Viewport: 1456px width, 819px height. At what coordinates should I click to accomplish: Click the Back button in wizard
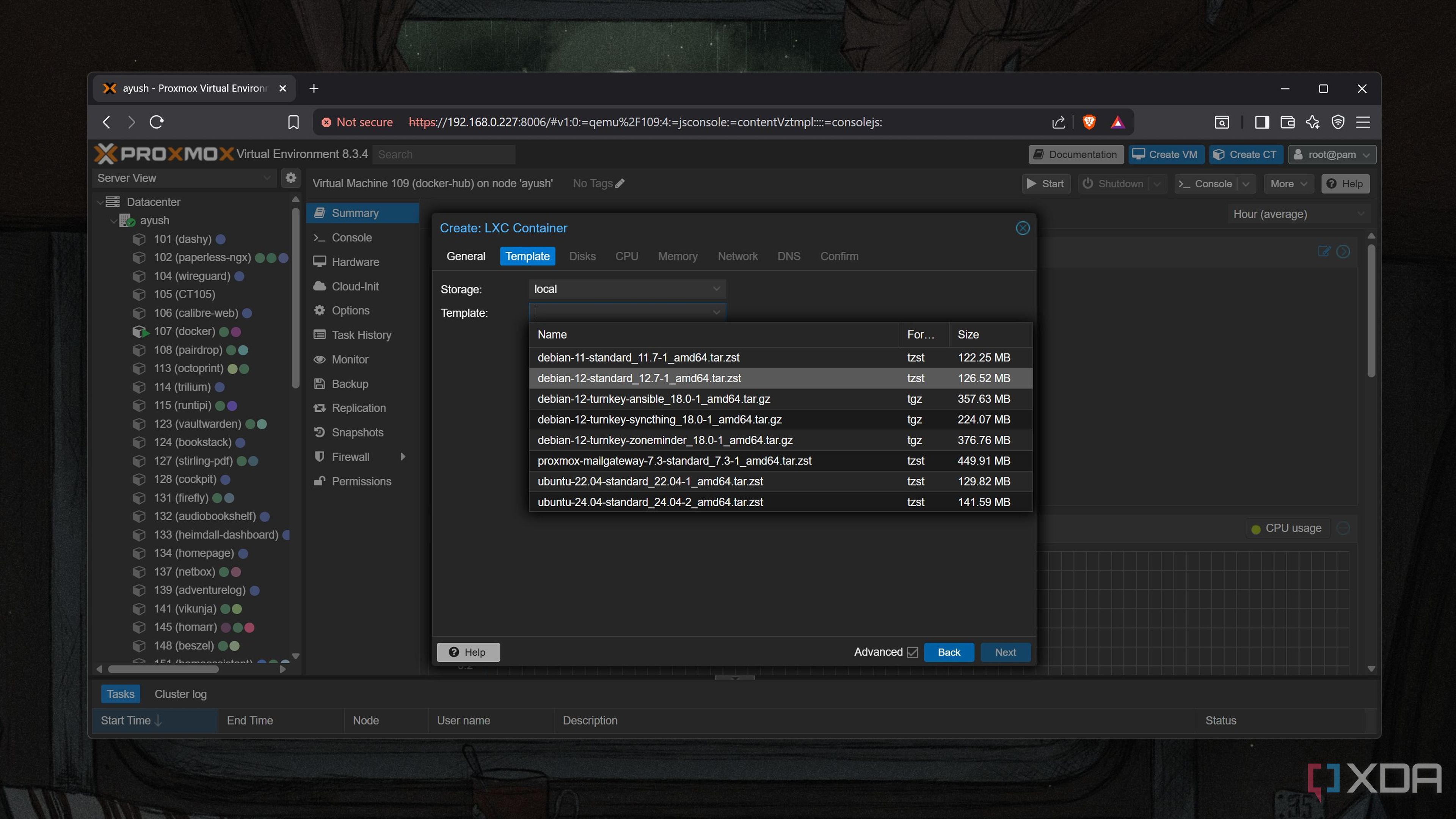(x=949, y=652)
